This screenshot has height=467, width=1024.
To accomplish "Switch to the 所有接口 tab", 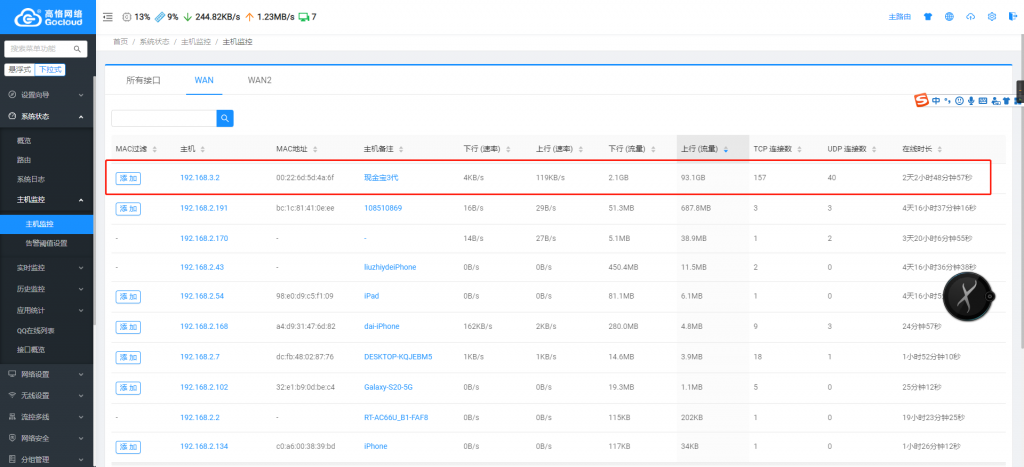I will 143,79.
